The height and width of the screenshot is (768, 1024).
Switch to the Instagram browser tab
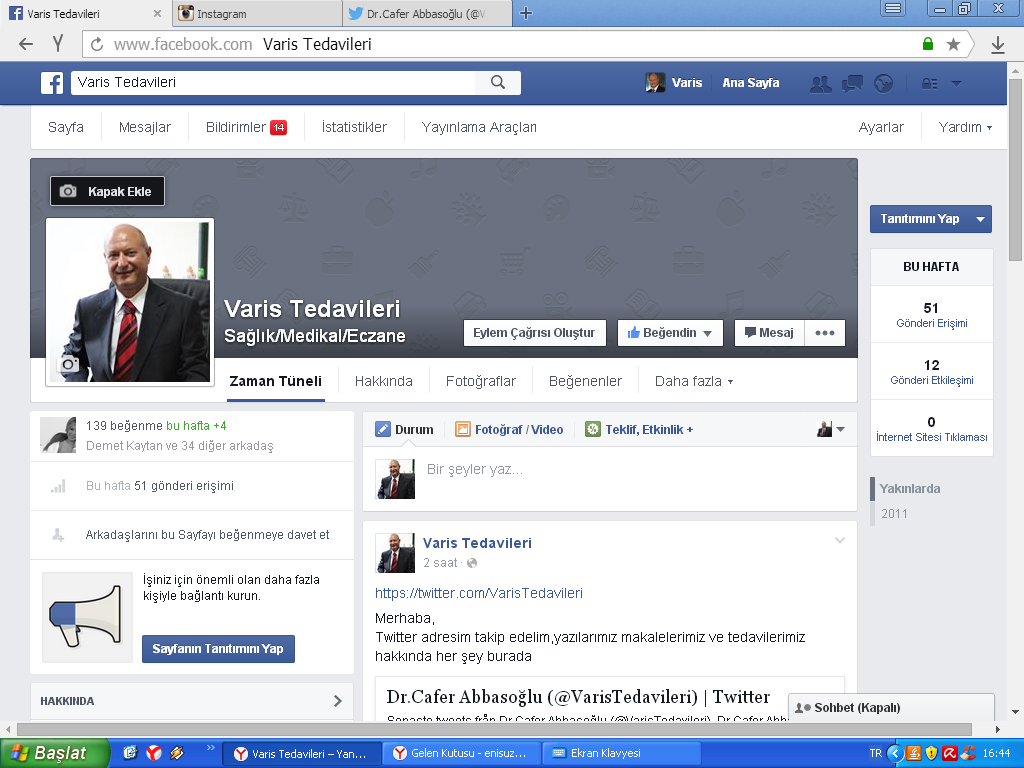coord(257,13)
